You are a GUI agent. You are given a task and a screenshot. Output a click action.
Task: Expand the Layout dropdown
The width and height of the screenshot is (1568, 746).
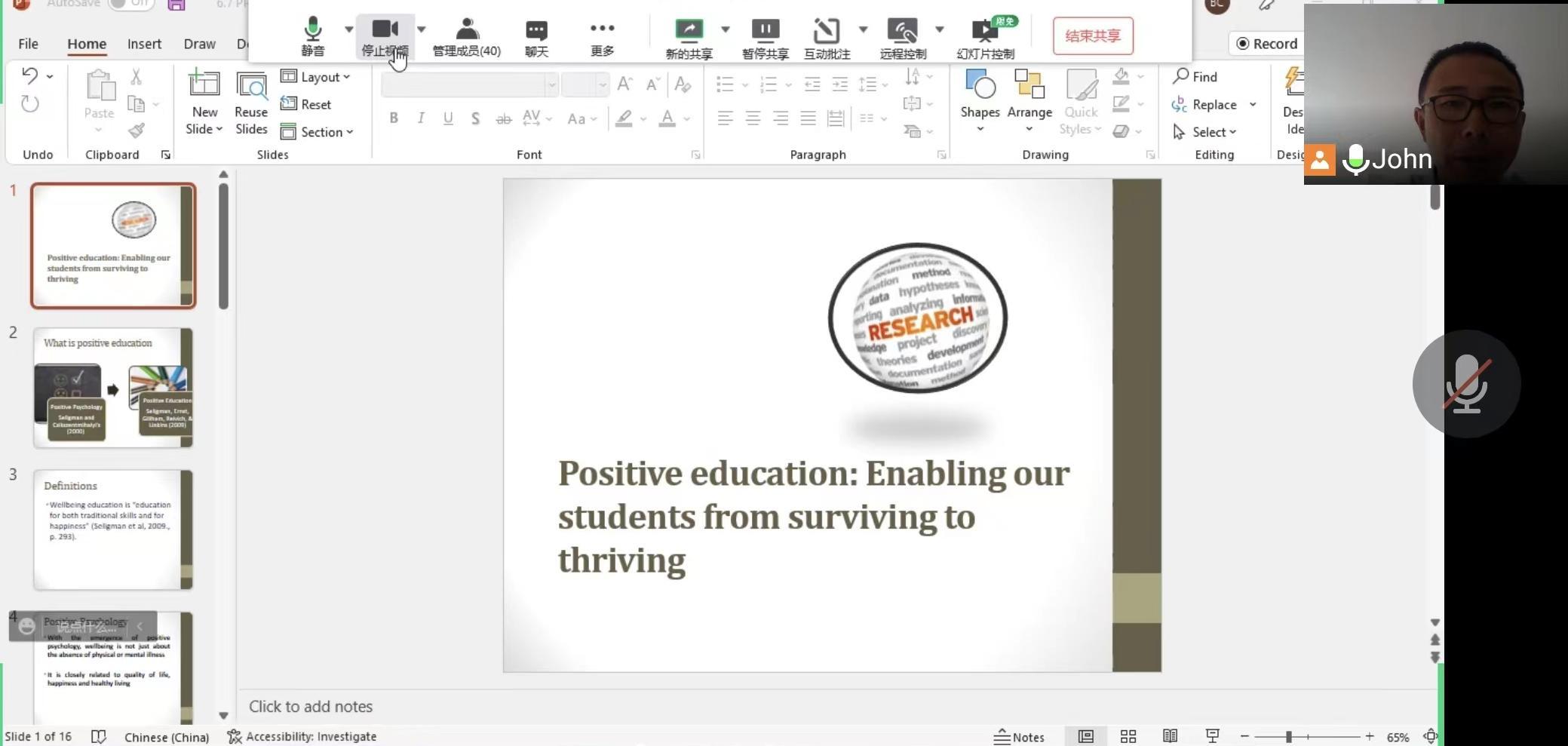pyautogui.click(x=316, y=77)
